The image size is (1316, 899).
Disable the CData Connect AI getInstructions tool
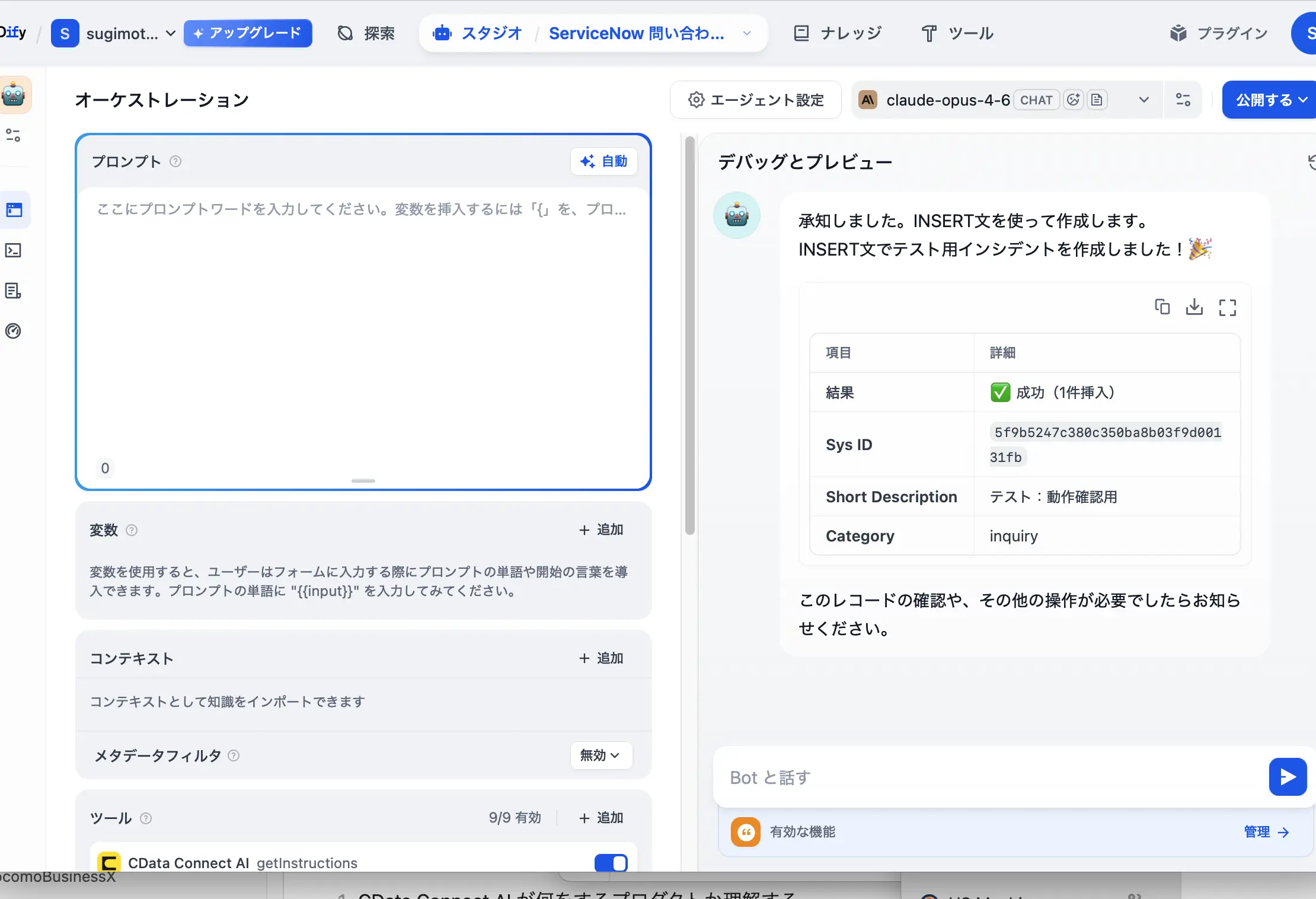[x=611, y=863]
